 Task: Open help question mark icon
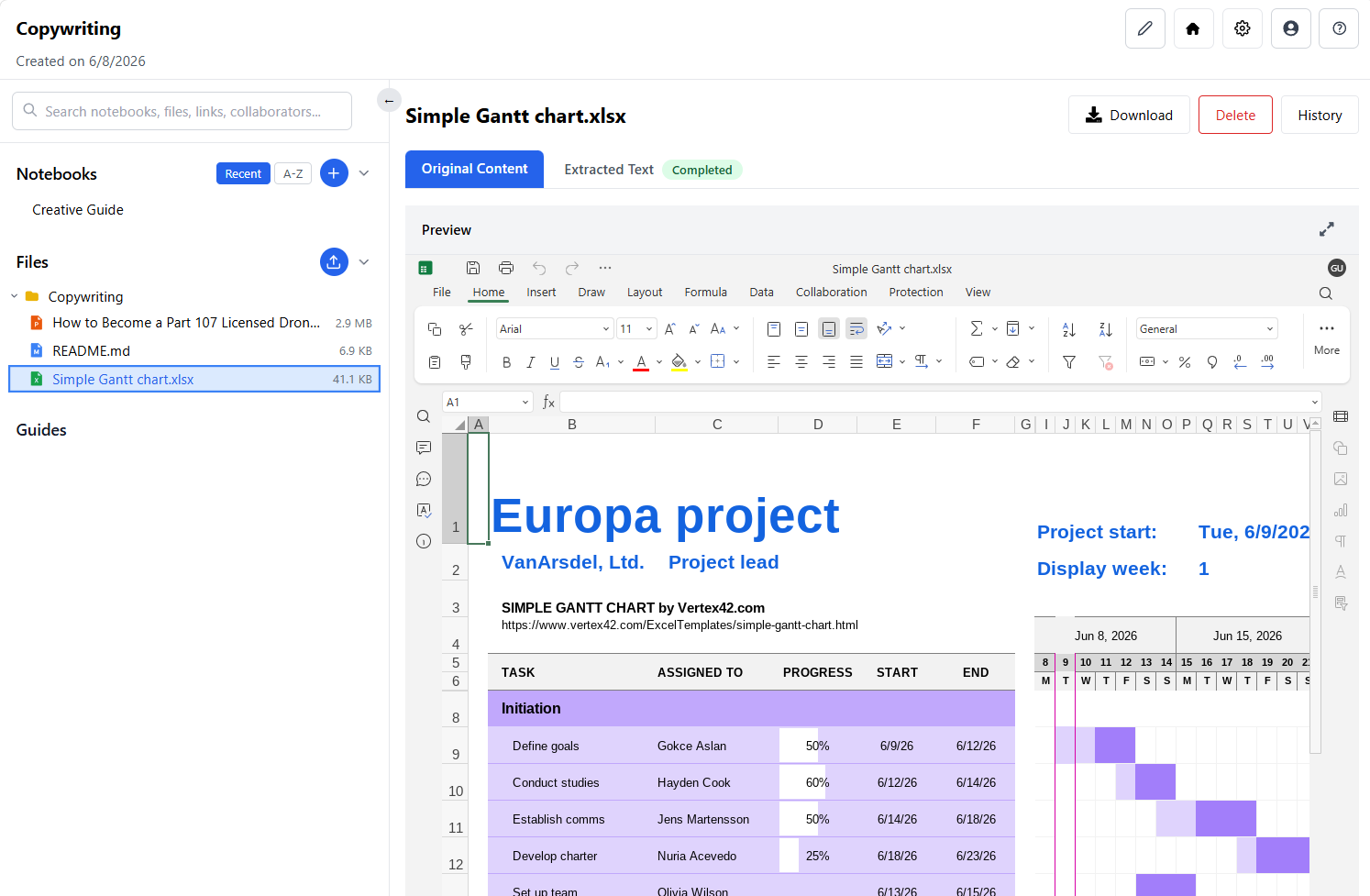1339,28
